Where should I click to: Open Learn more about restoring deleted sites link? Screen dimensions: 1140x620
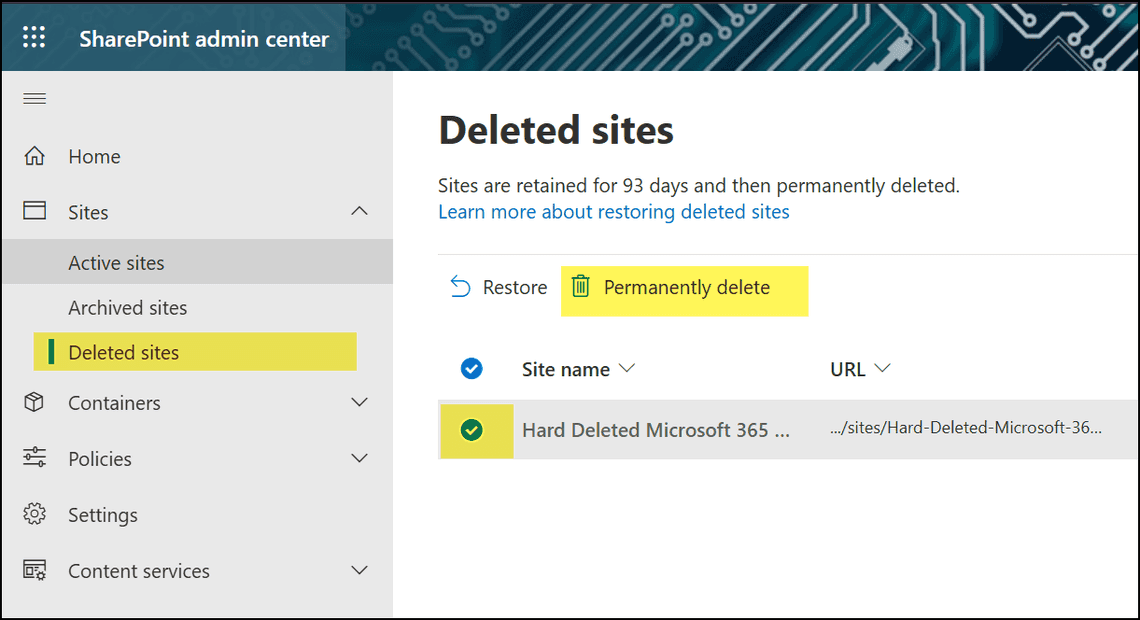(x=614, y=212)
